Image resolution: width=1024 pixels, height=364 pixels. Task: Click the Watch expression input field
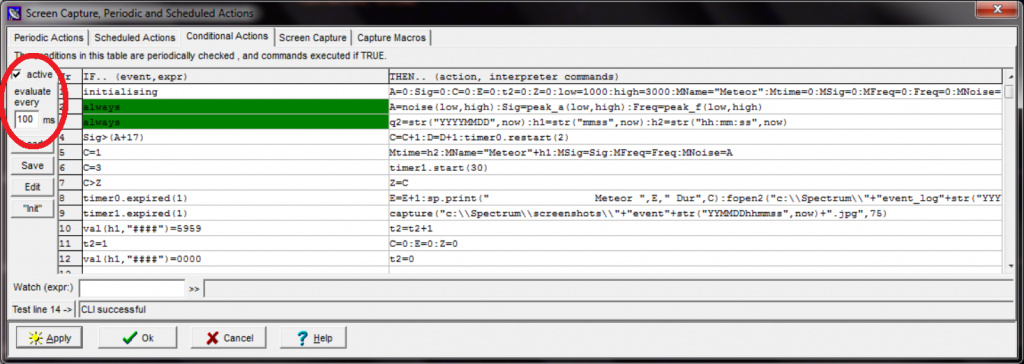click(133, 288)
